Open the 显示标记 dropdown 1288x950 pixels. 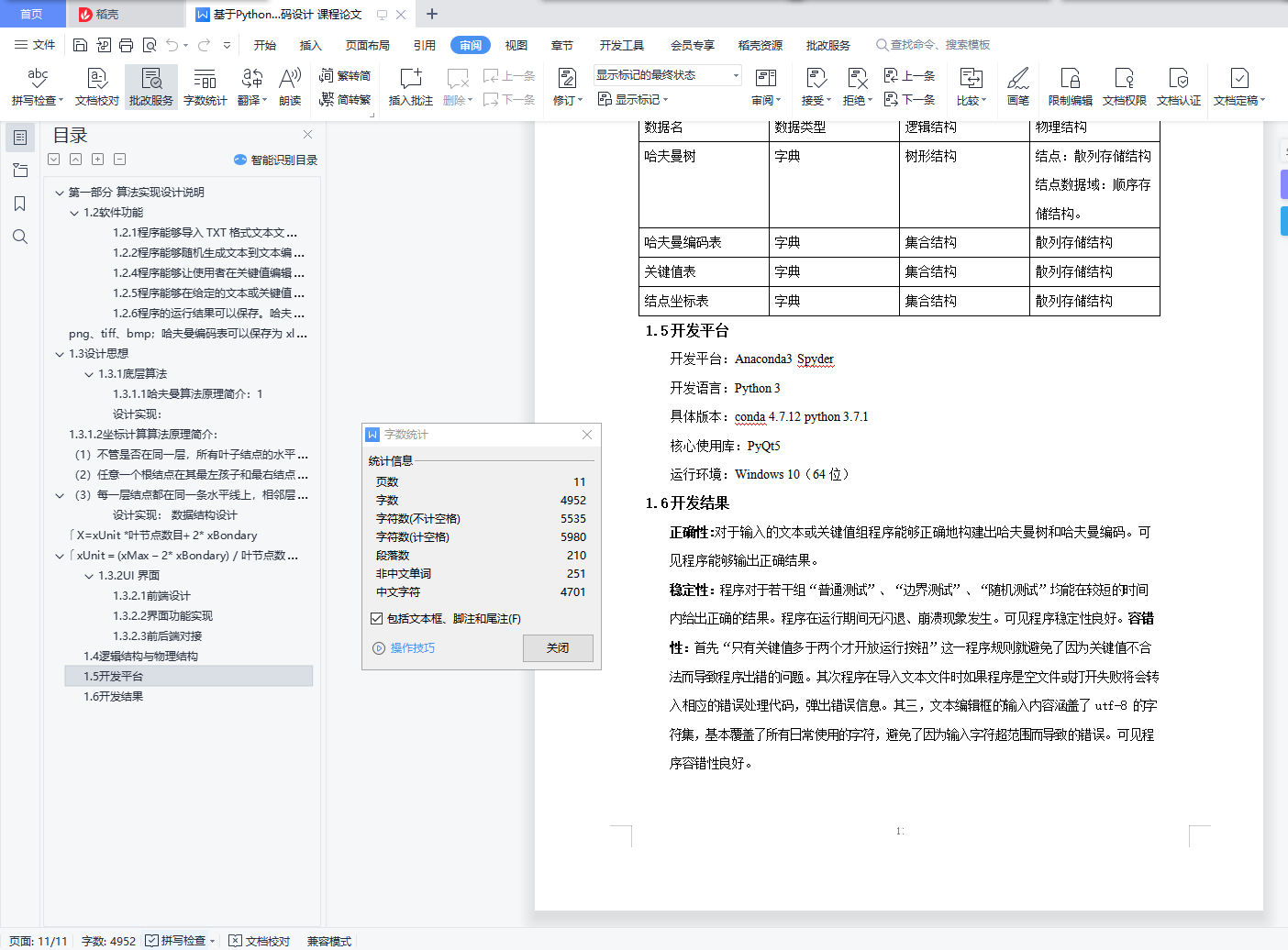[x=633, y=99]
